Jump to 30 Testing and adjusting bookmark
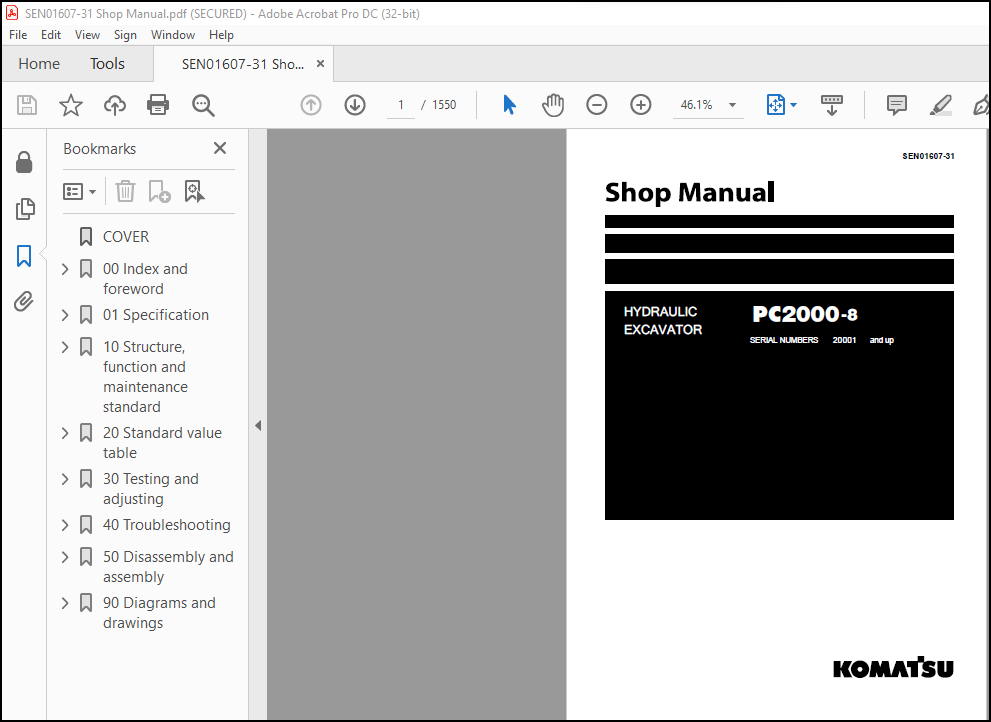 (150, 489)
